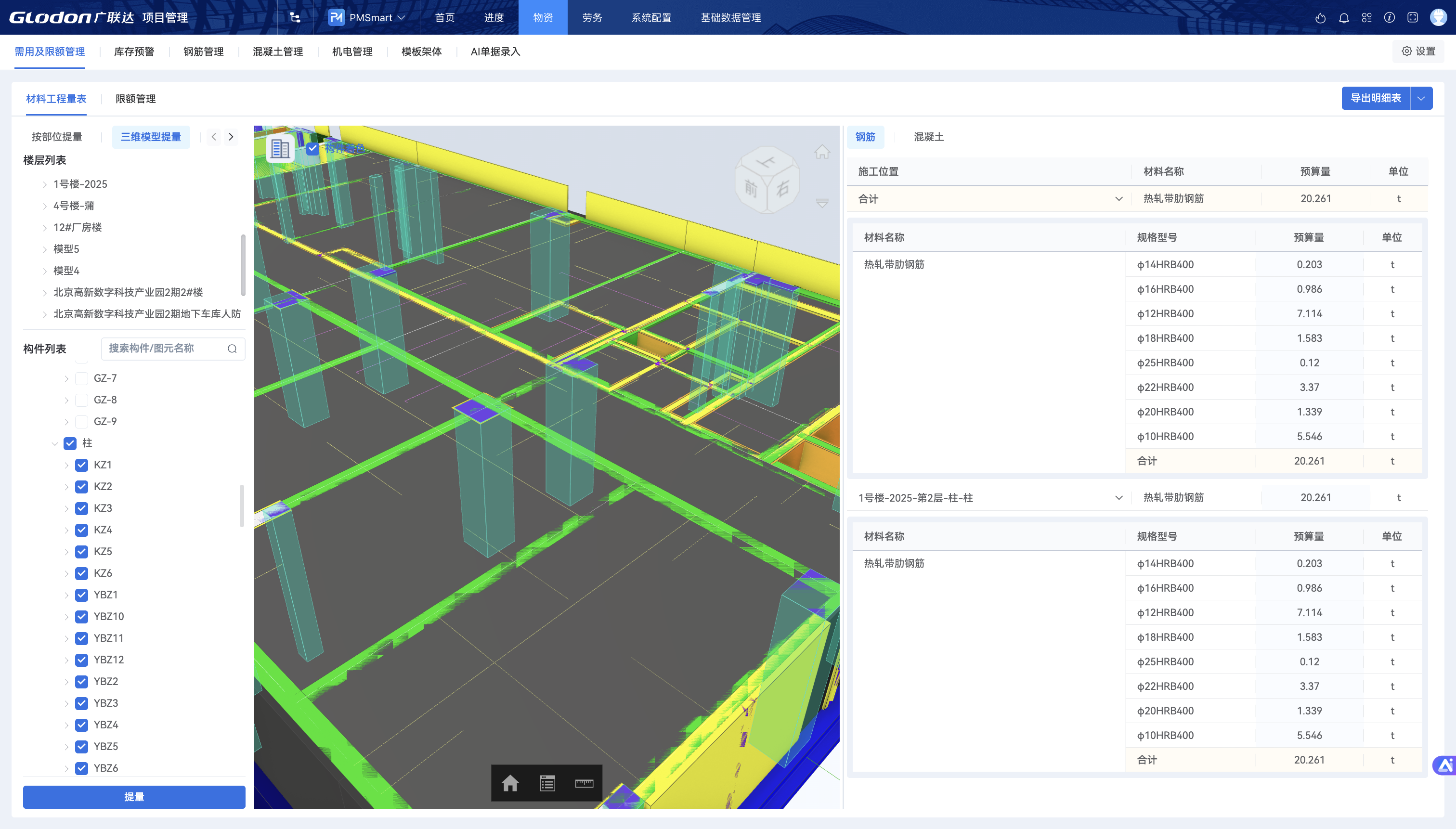Viewport: 1456px width, 829px height.
Task: Enable the GZ-8 checkbox
Action: [x=82, y=400]
